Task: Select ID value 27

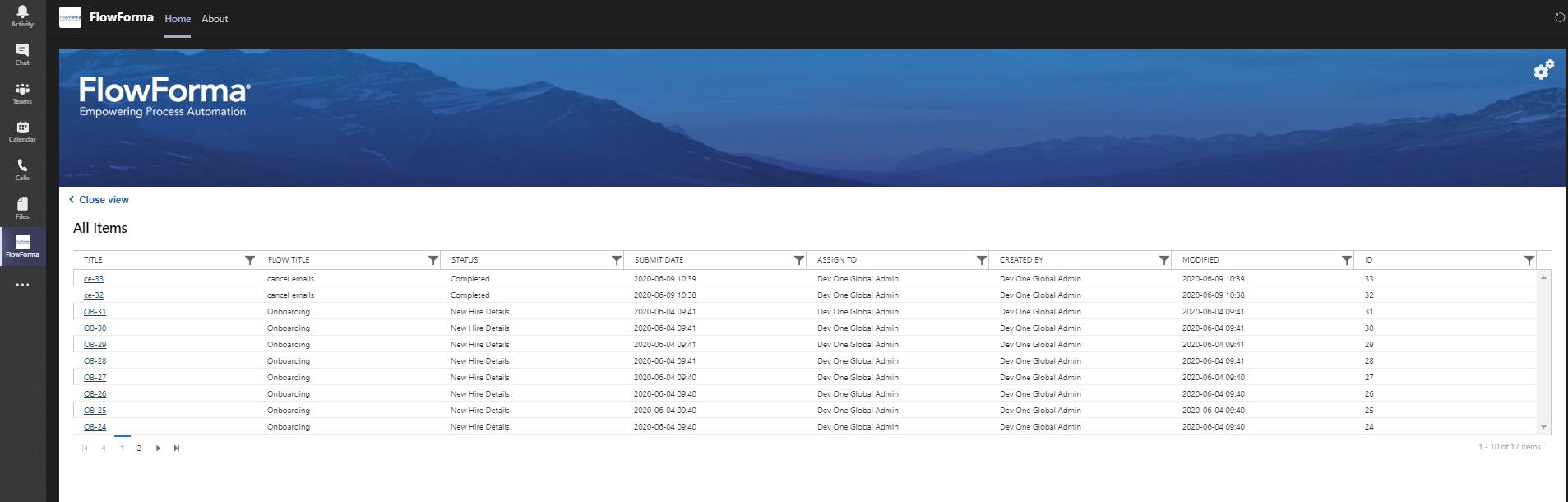Action: pos(1369,378)
